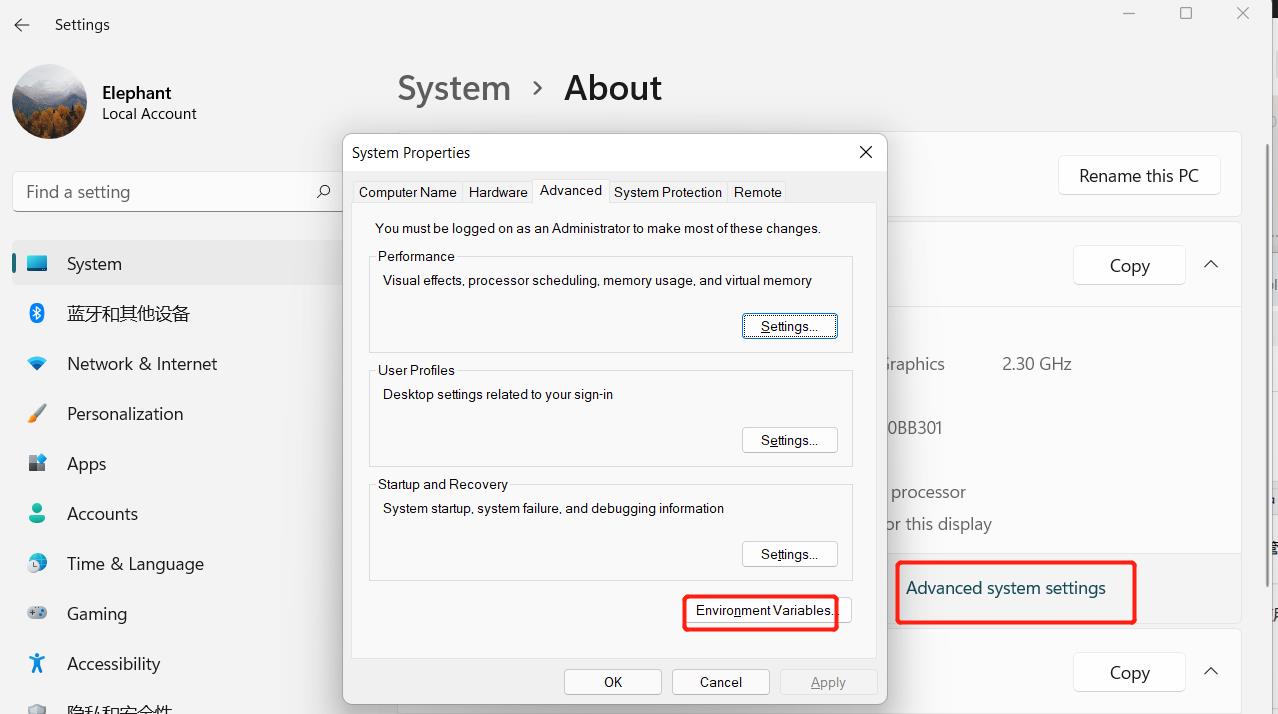Switch to the Remote tab
Viewport: 1278px width, 714px height.
point(757,192)
